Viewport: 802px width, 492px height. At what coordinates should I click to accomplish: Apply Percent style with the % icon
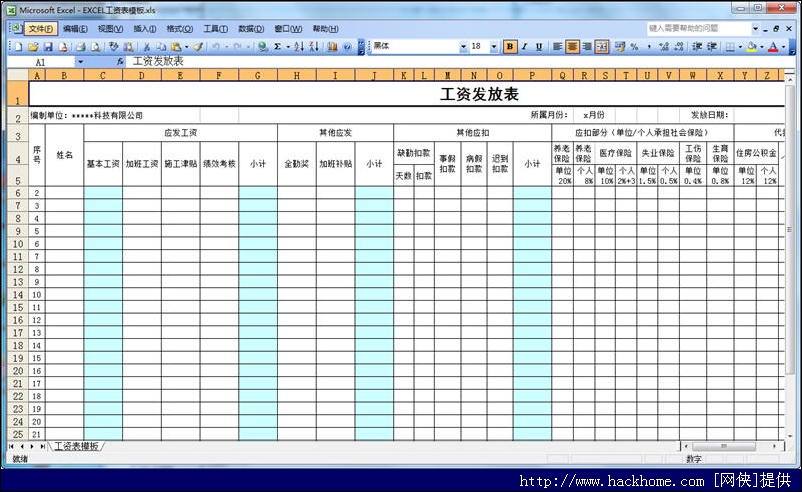[x=634, y=47]
